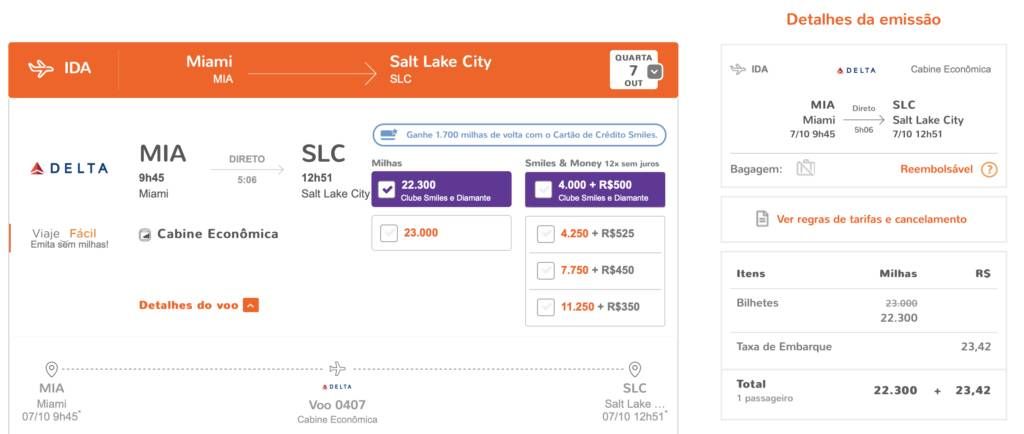Viewport: 1024px width, 434px height.
Task: Select the 7.750 + R$450 option
Action: pyautogui.click(x=545, y=270)
